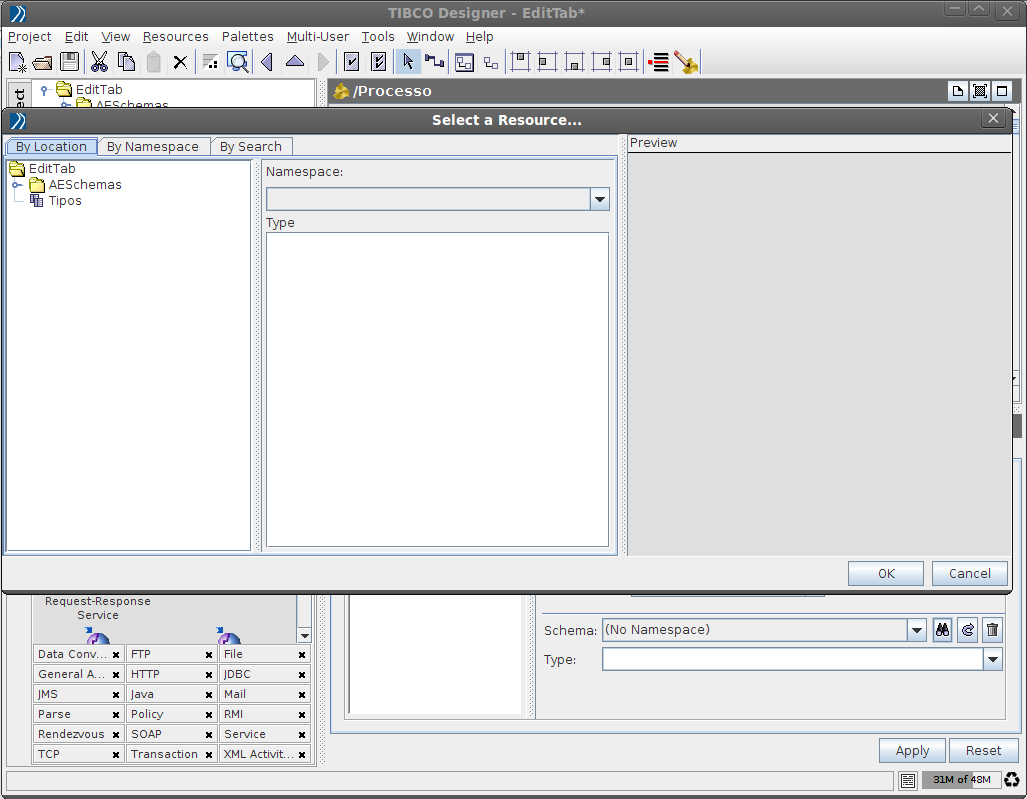Screen dimensions: 1027x799
Task: Select the Tipos item in tree
Action: pyautogui.click(x=65, y=201)
